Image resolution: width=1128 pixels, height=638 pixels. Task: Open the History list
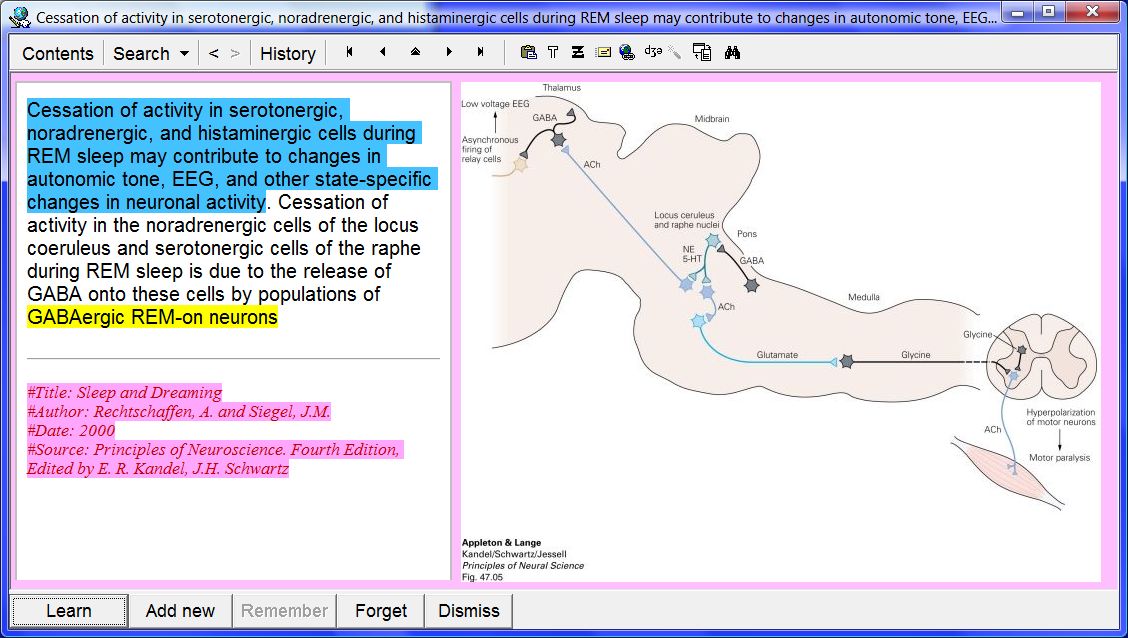(287, 54)
